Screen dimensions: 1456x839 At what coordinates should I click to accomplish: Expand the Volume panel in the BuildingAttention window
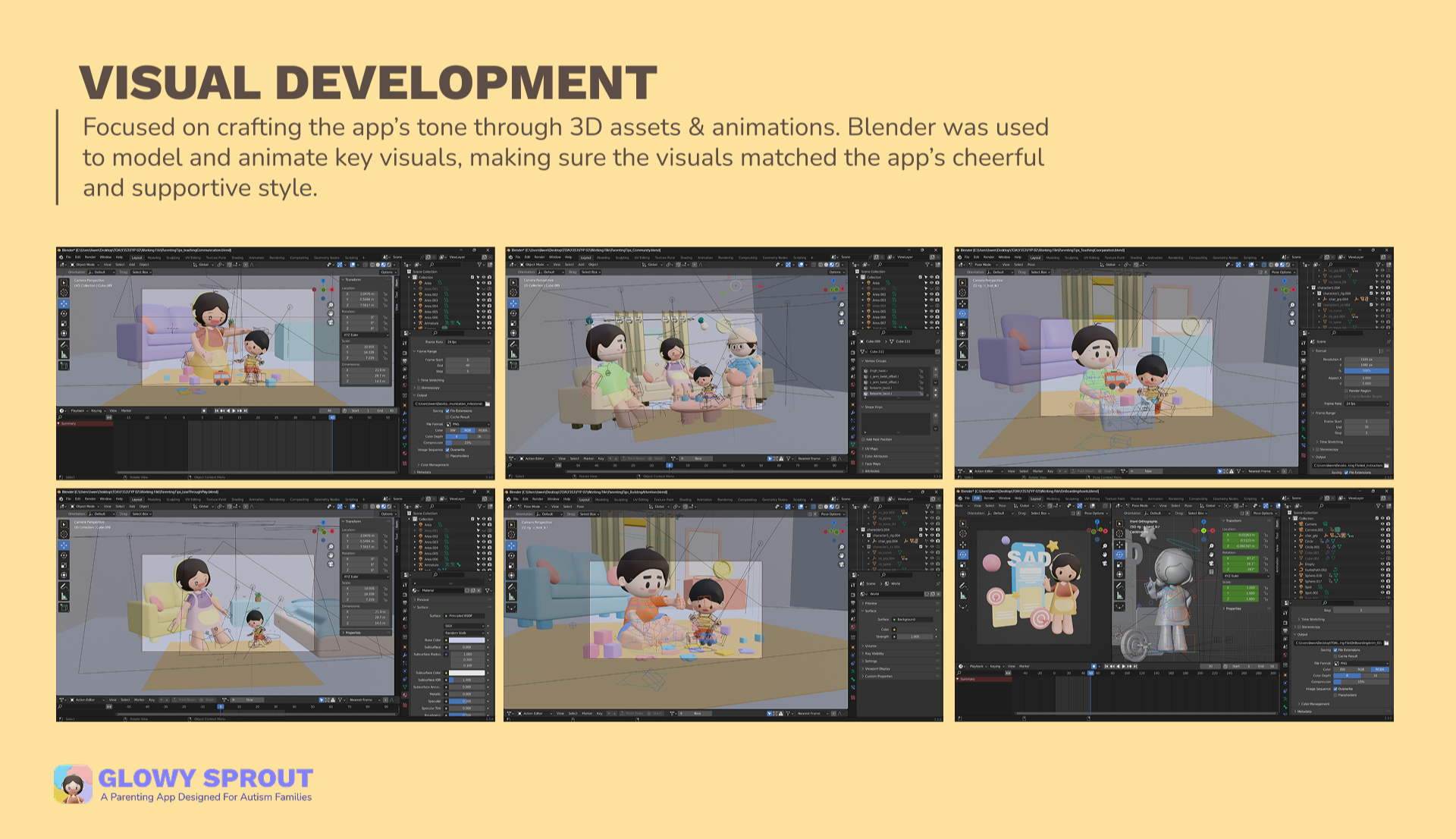coord(871,646)
